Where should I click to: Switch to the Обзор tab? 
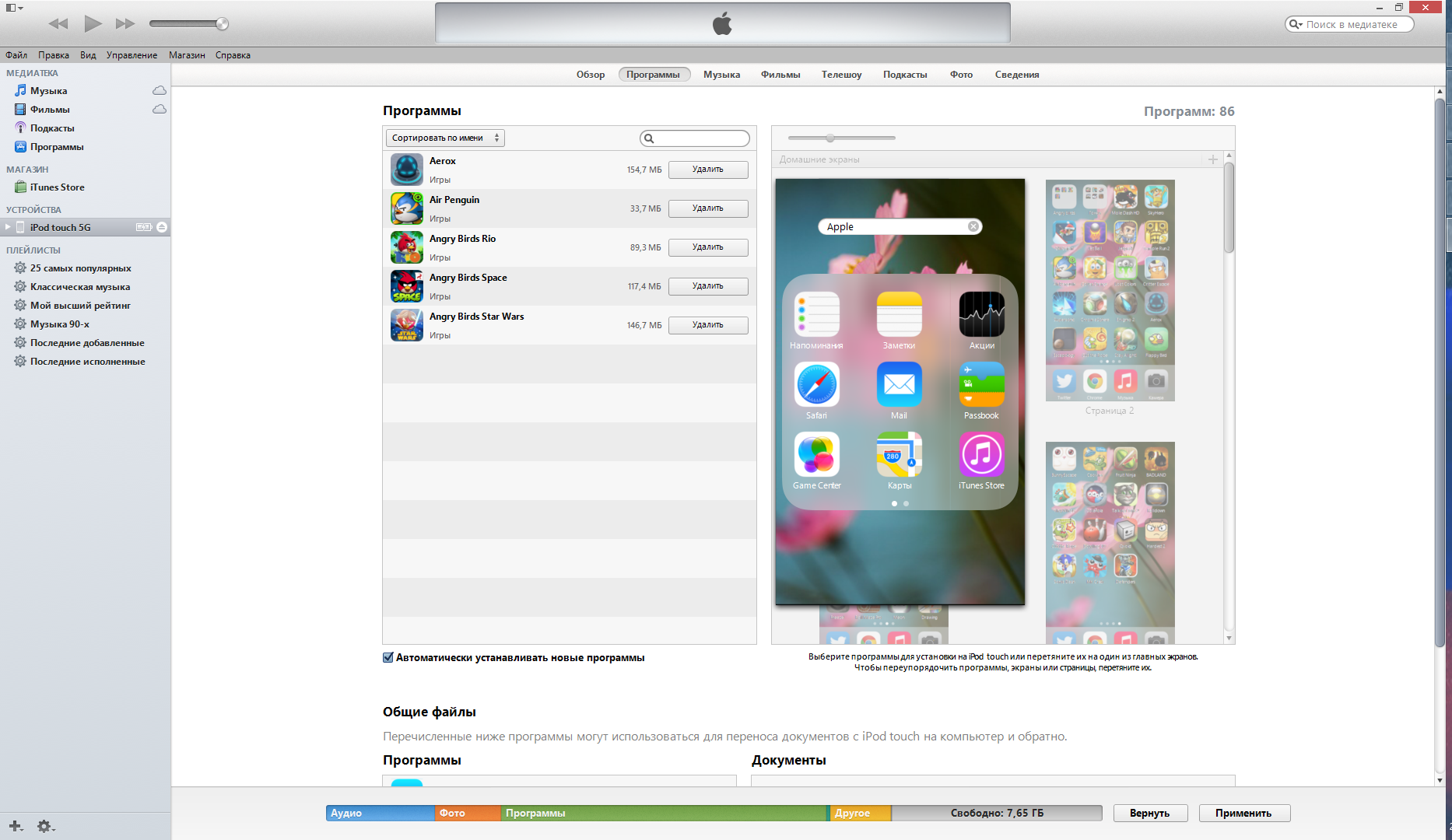point(591,75)
